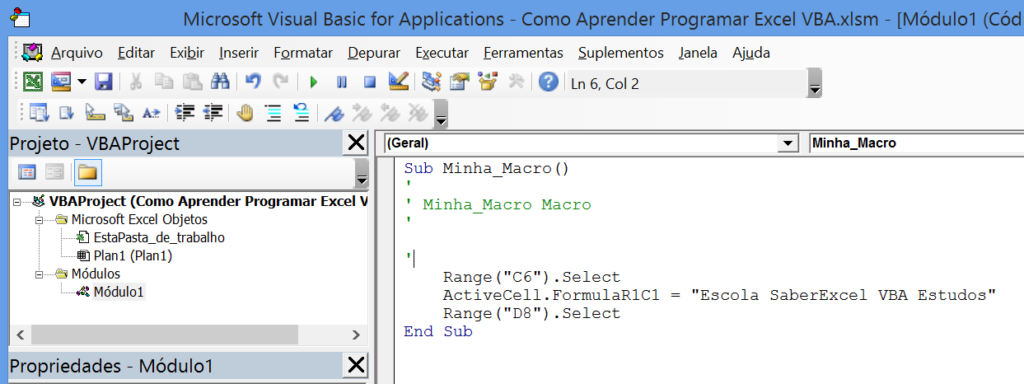This screenshot has height=384, width=1024.
Task: Click the Project panel horizontal scrollbar
Action: (186, 335)
